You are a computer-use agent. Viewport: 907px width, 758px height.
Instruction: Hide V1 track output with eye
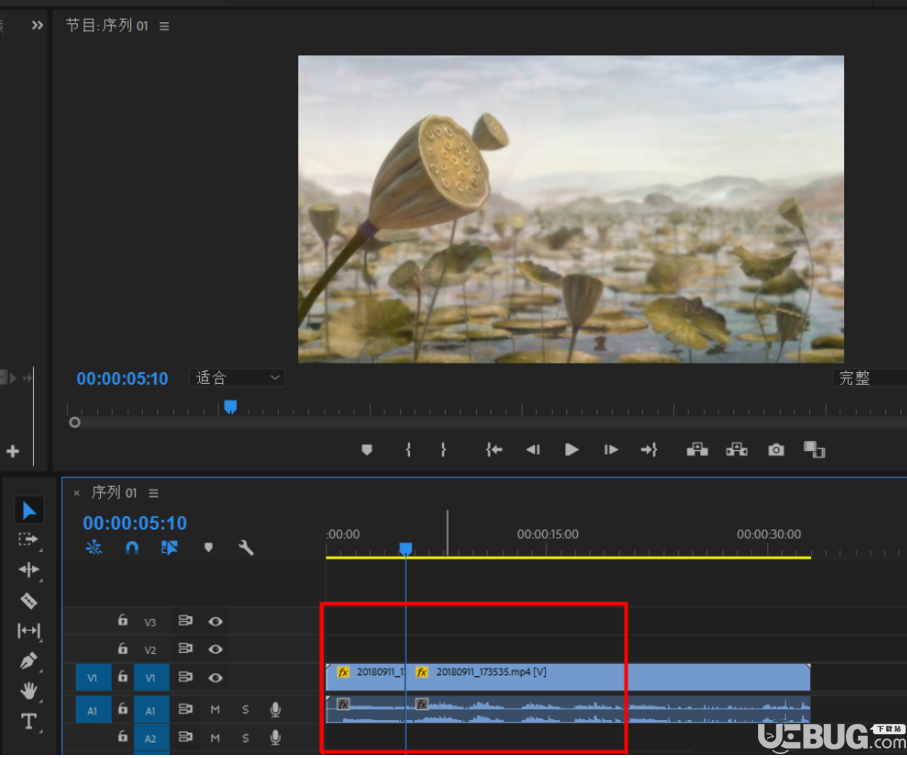click(x=215, y=678)
